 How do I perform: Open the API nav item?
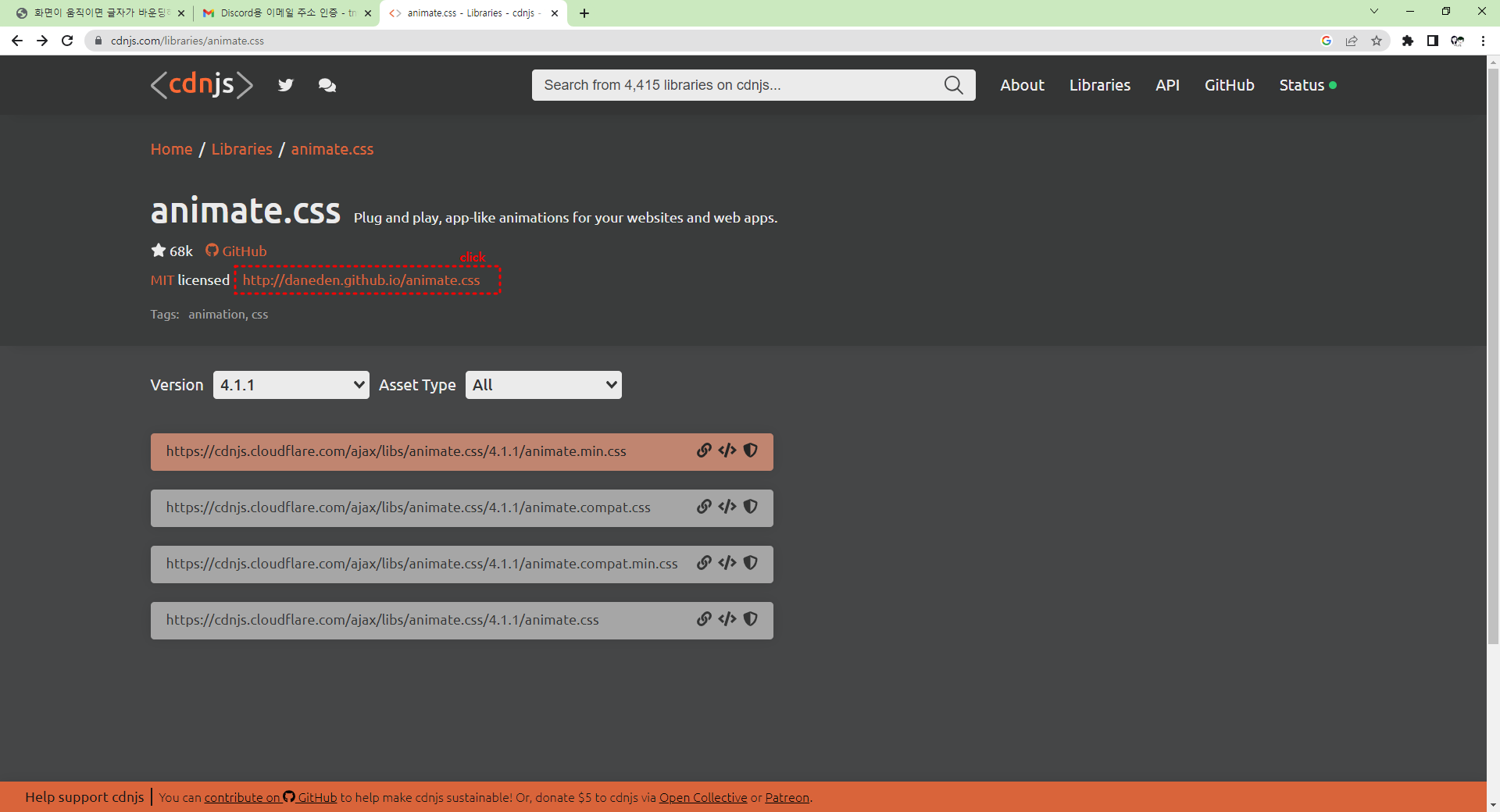(x=1167, y=85)
